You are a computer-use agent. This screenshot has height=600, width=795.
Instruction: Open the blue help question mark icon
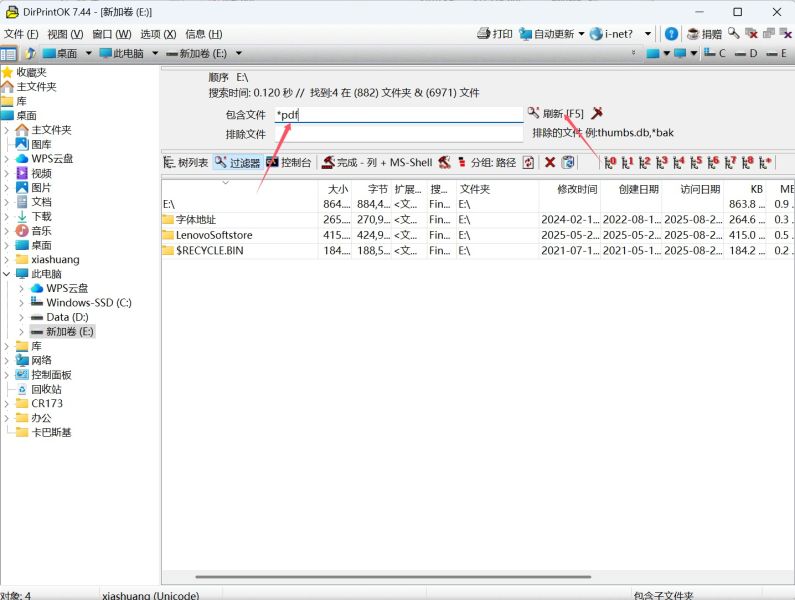(671, 34)
